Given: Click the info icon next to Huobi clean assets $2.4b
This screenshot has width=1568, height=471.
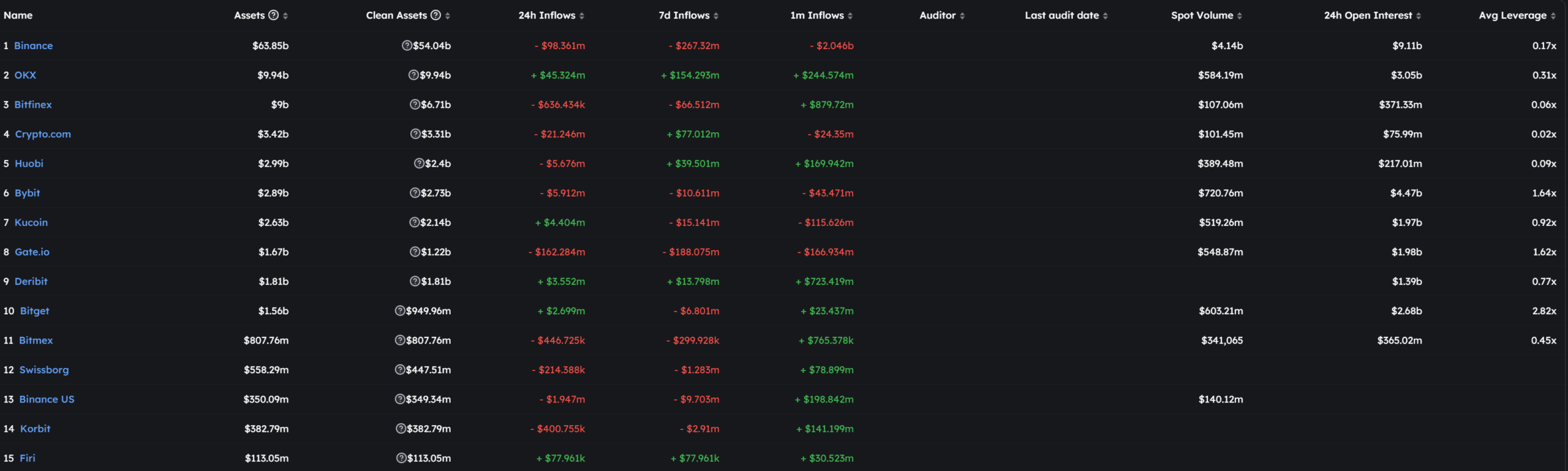Looking at the screenshot, I should pos(419,164).
